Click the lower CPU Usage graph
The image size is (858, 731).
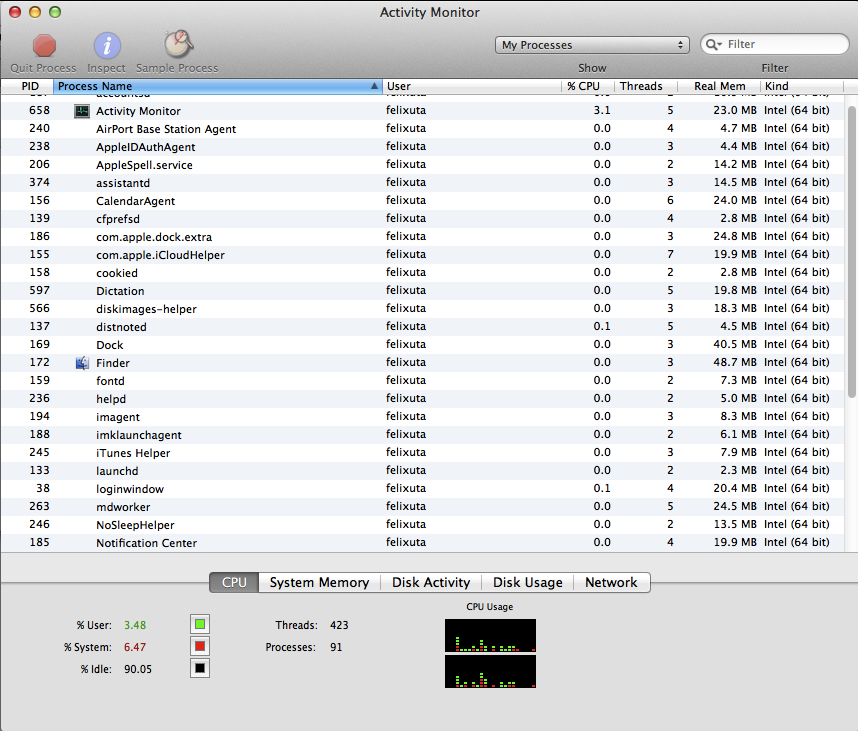[x=490, y=671]
